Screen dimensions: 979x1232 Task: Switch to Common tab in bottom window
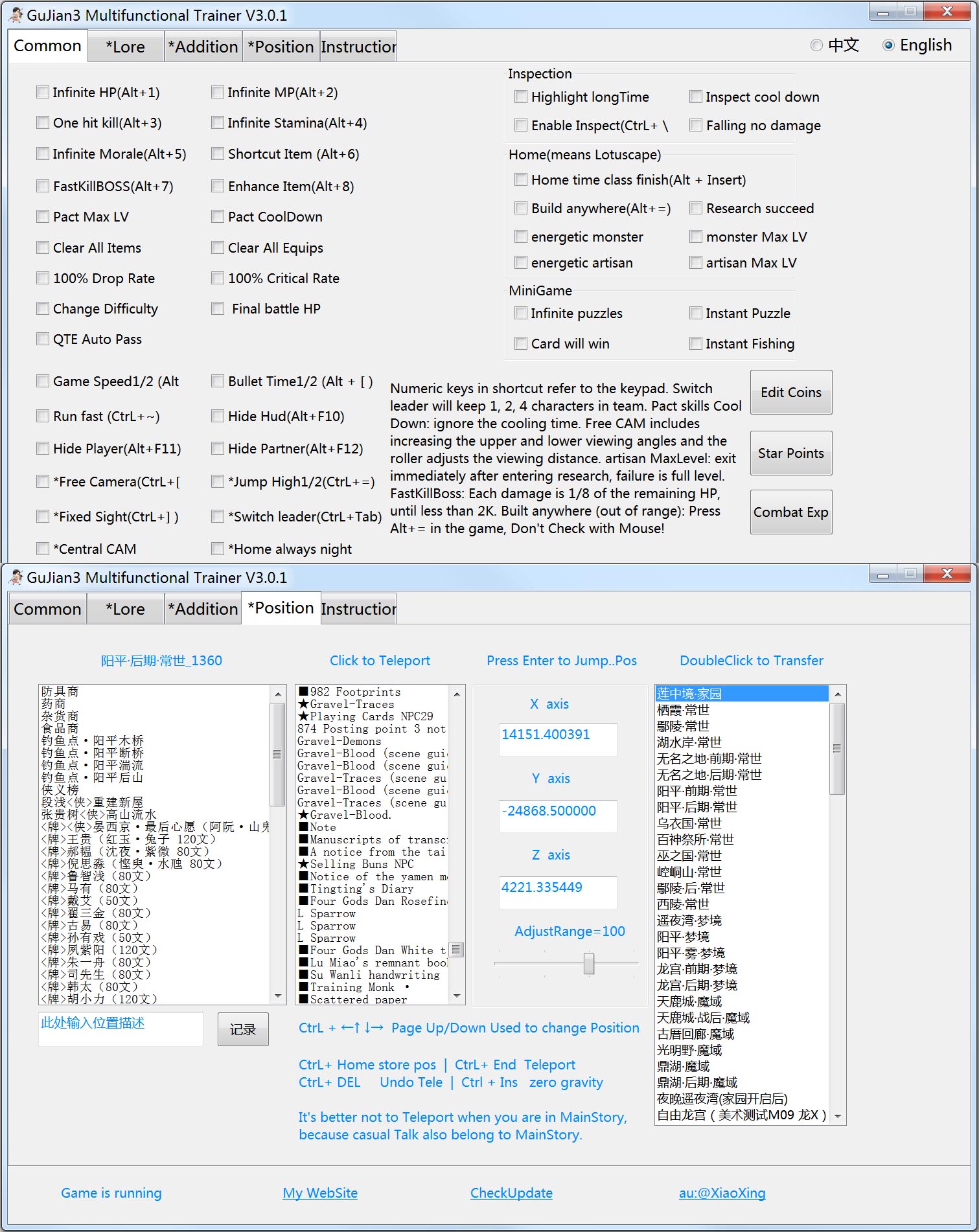[x=47, y=609]
